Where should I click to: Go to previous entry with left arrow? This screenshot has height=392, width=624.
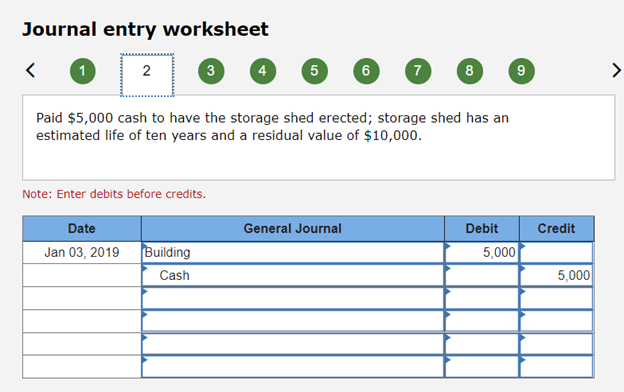pyautogui.click(x=30, y=70)
